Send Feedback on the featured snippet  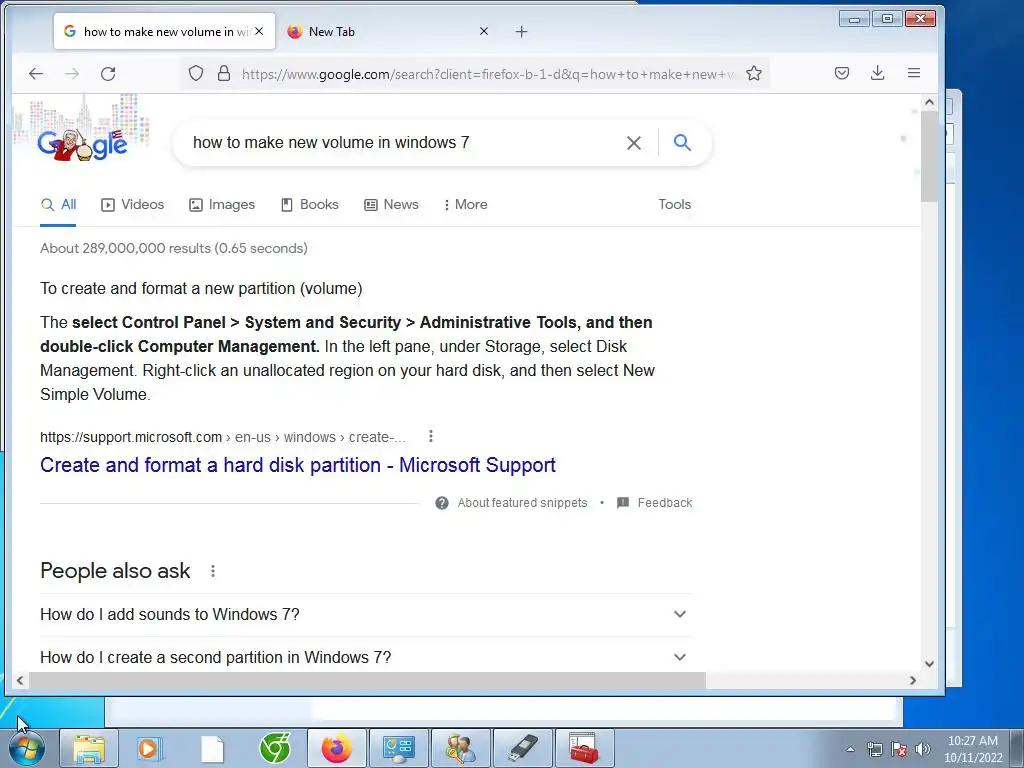[665, 503]
